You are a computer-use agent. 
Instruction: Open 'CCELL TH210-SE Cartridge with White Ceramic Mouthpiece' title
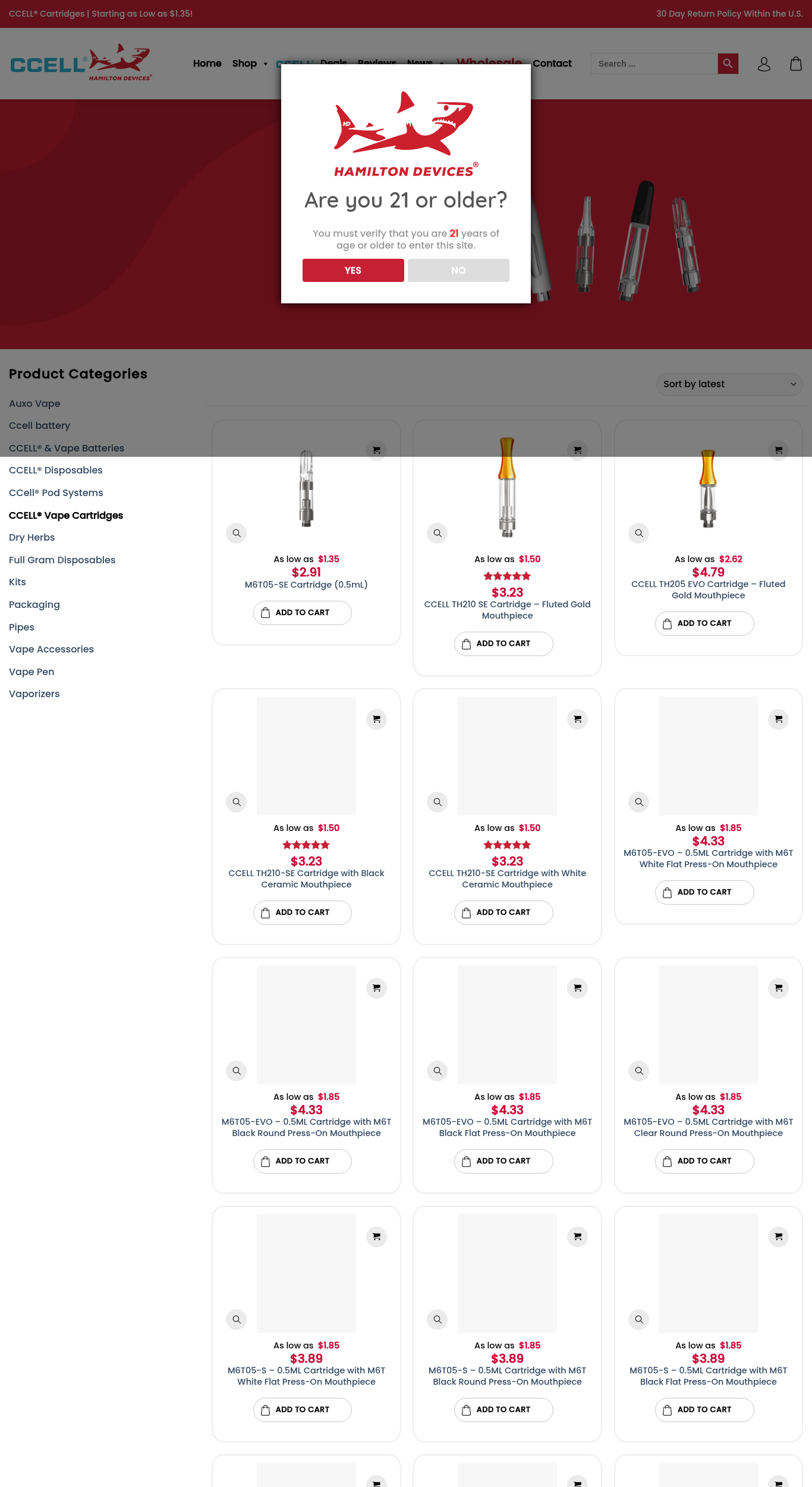pos(507,879)
